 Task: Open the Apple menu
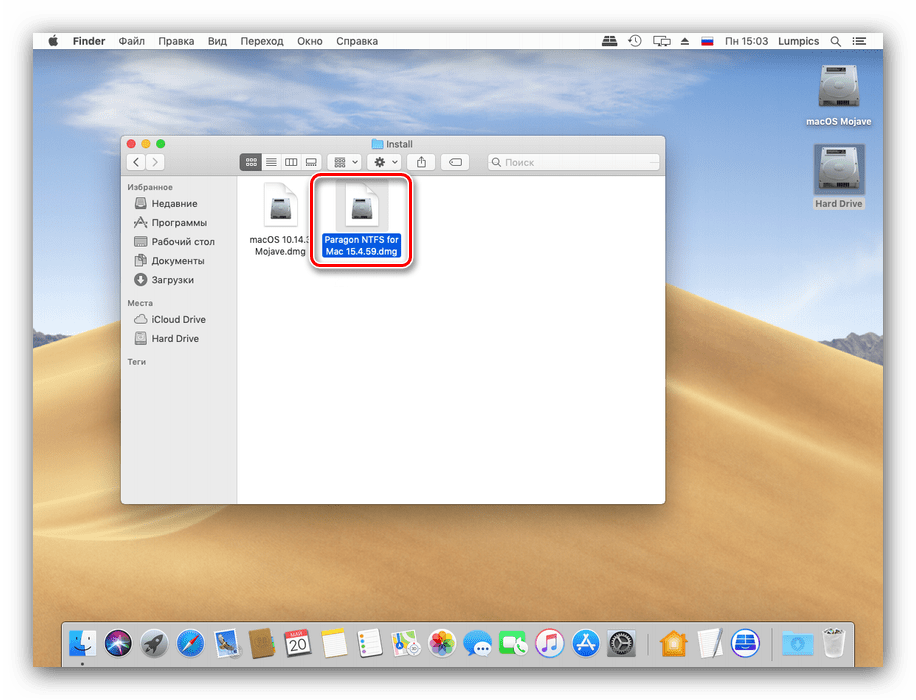coord(53,41)
